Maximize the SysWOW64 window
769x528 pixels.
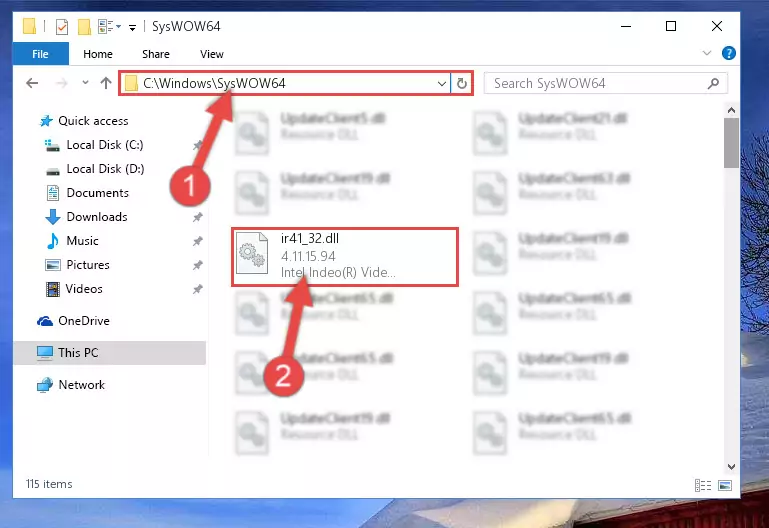671,26
